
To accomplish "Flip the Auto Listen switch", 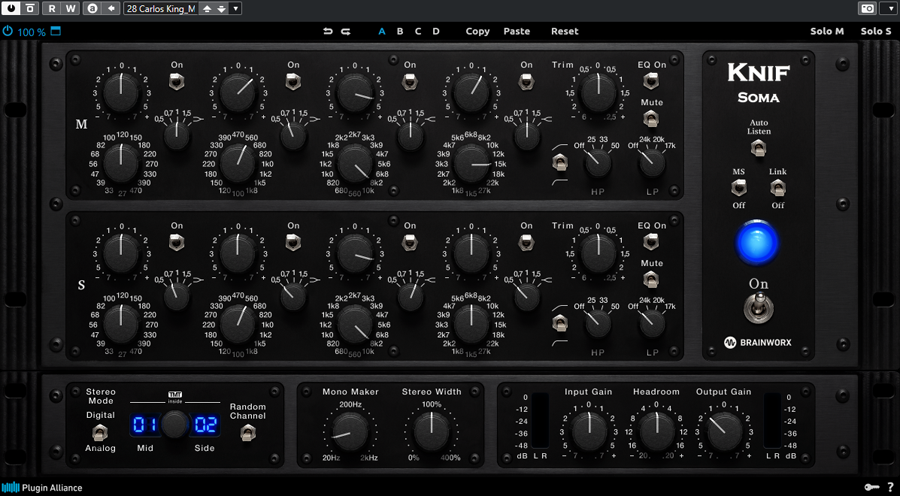I will click(x=759, y=149).
